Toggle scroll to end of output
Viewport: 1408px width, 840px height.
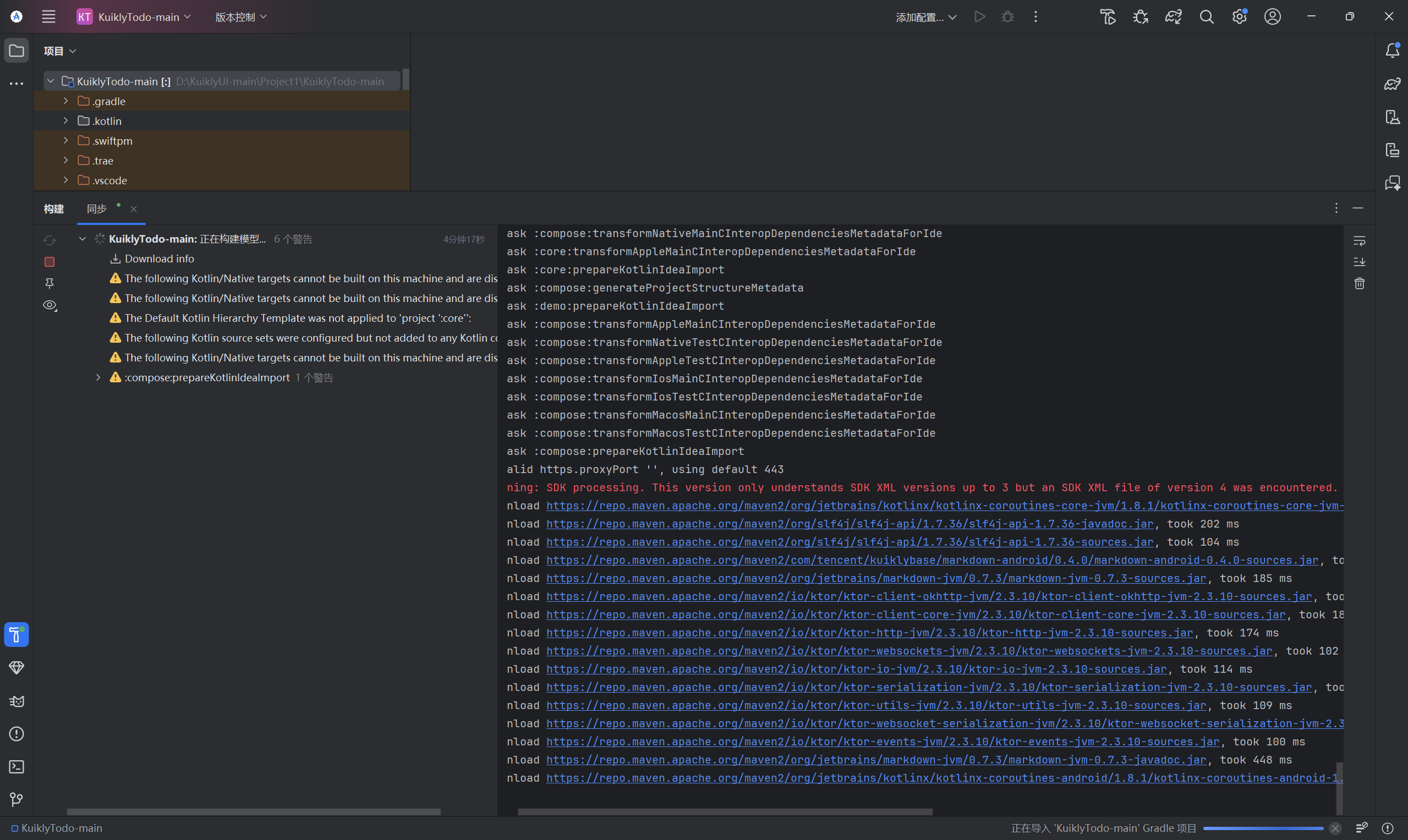pos(1360,261)
